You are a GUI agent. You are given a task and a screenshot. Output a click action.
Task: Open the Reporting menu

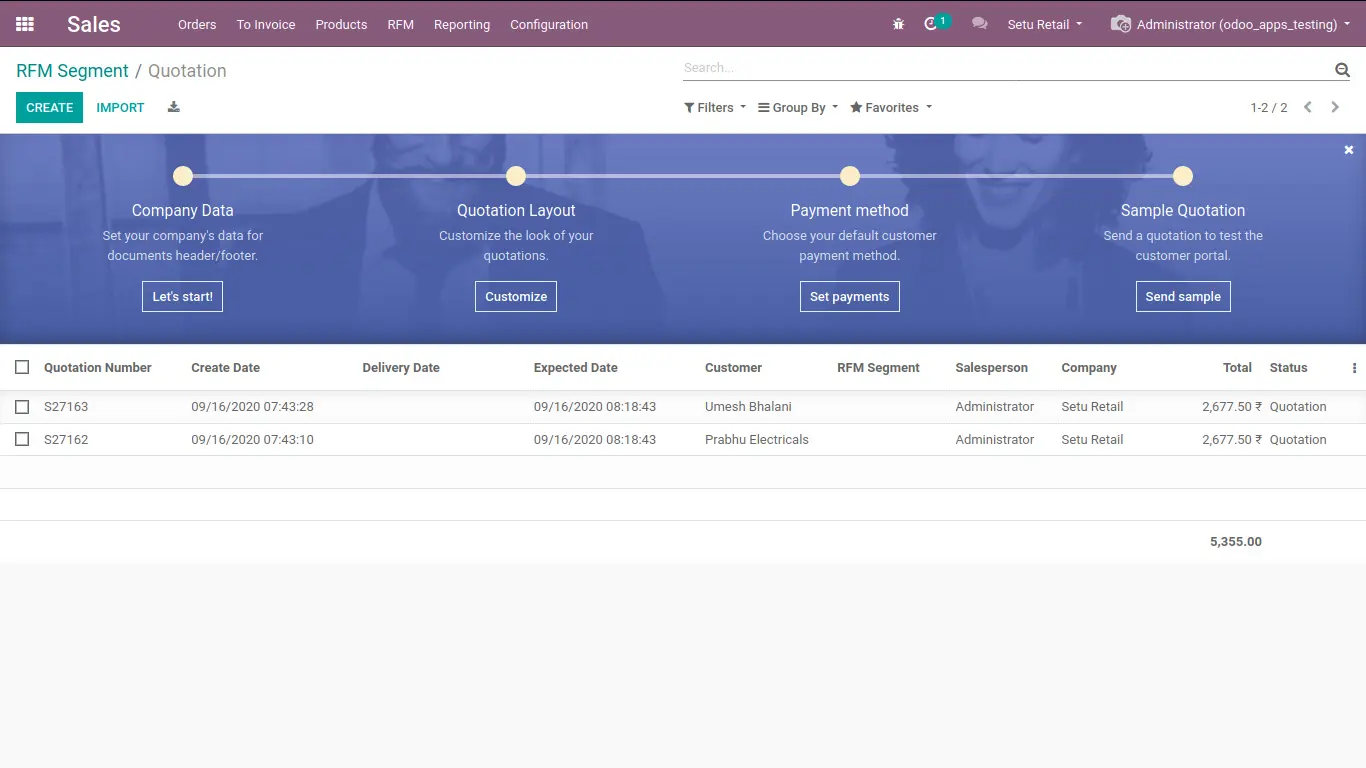[x=462, y=24]
